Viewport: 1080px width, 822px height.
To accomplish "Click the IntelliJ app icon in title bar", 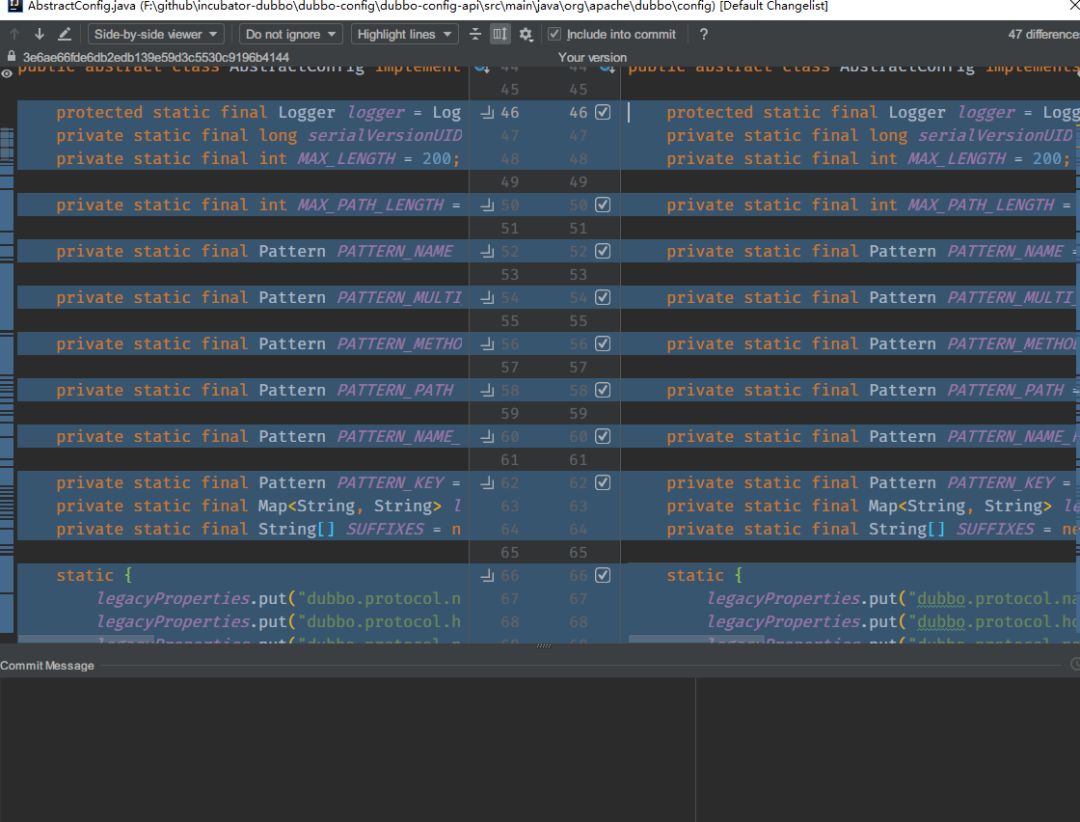I will click(14, 6).
